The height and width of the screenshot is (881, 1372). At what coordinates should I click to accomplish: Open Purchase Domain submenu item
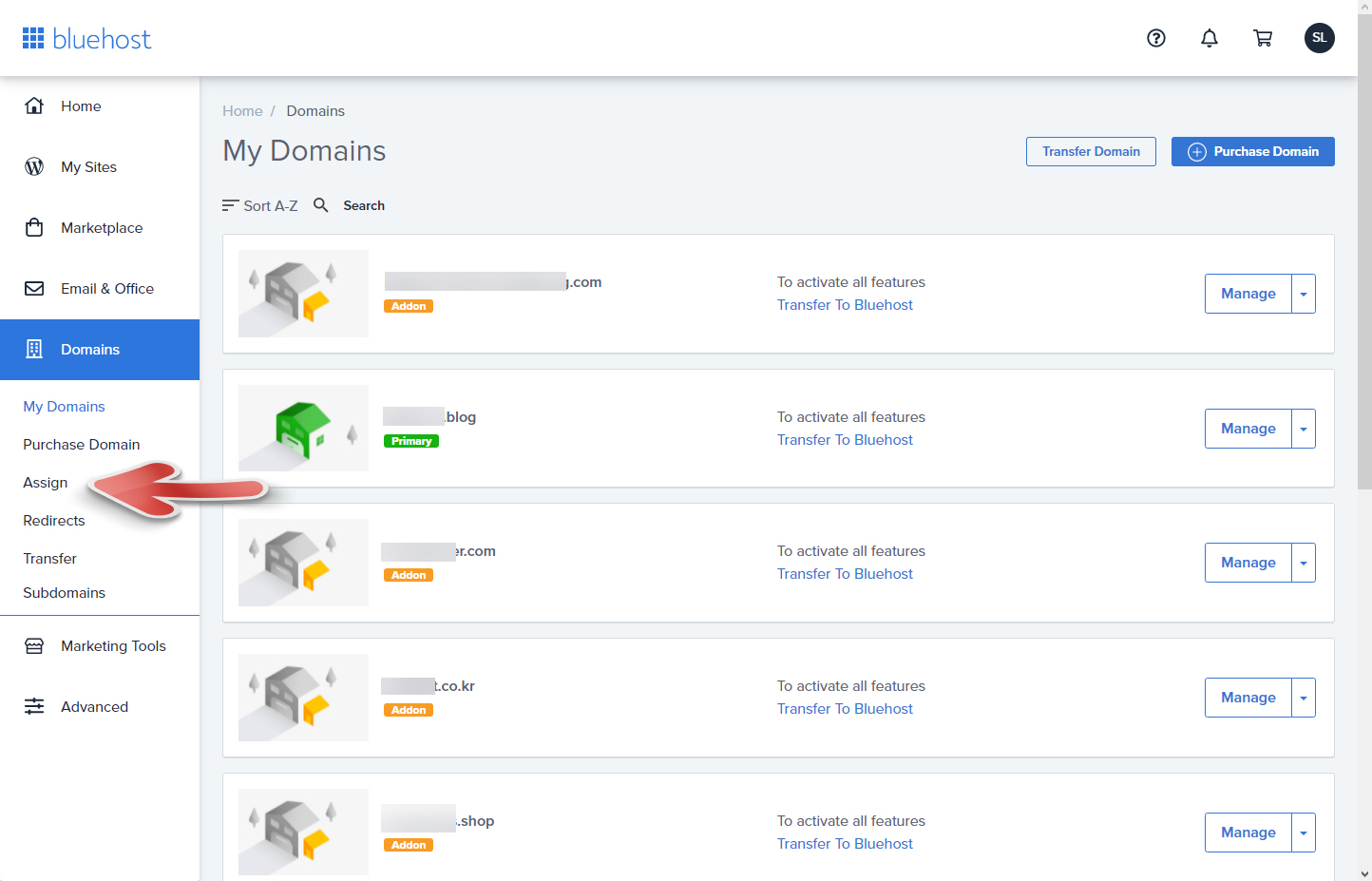82,445
